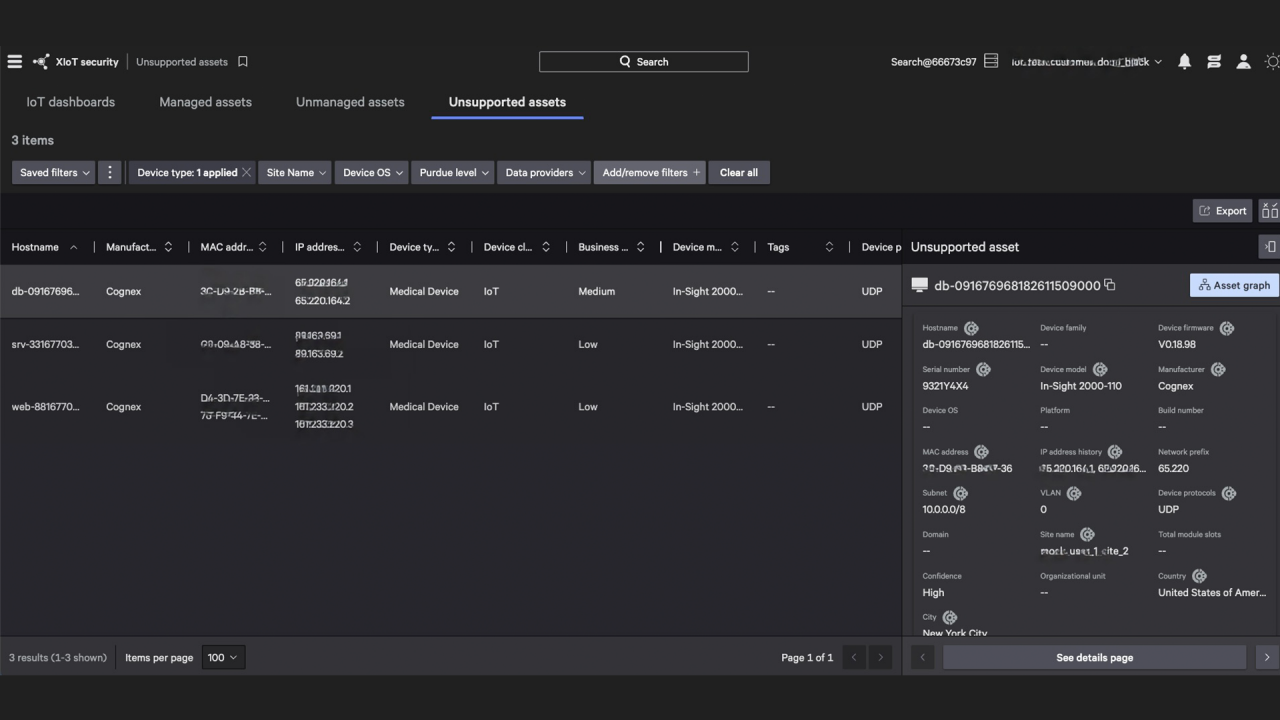
Task: Click data source icon next to MAC address field
Action: (x=981, y=452)
